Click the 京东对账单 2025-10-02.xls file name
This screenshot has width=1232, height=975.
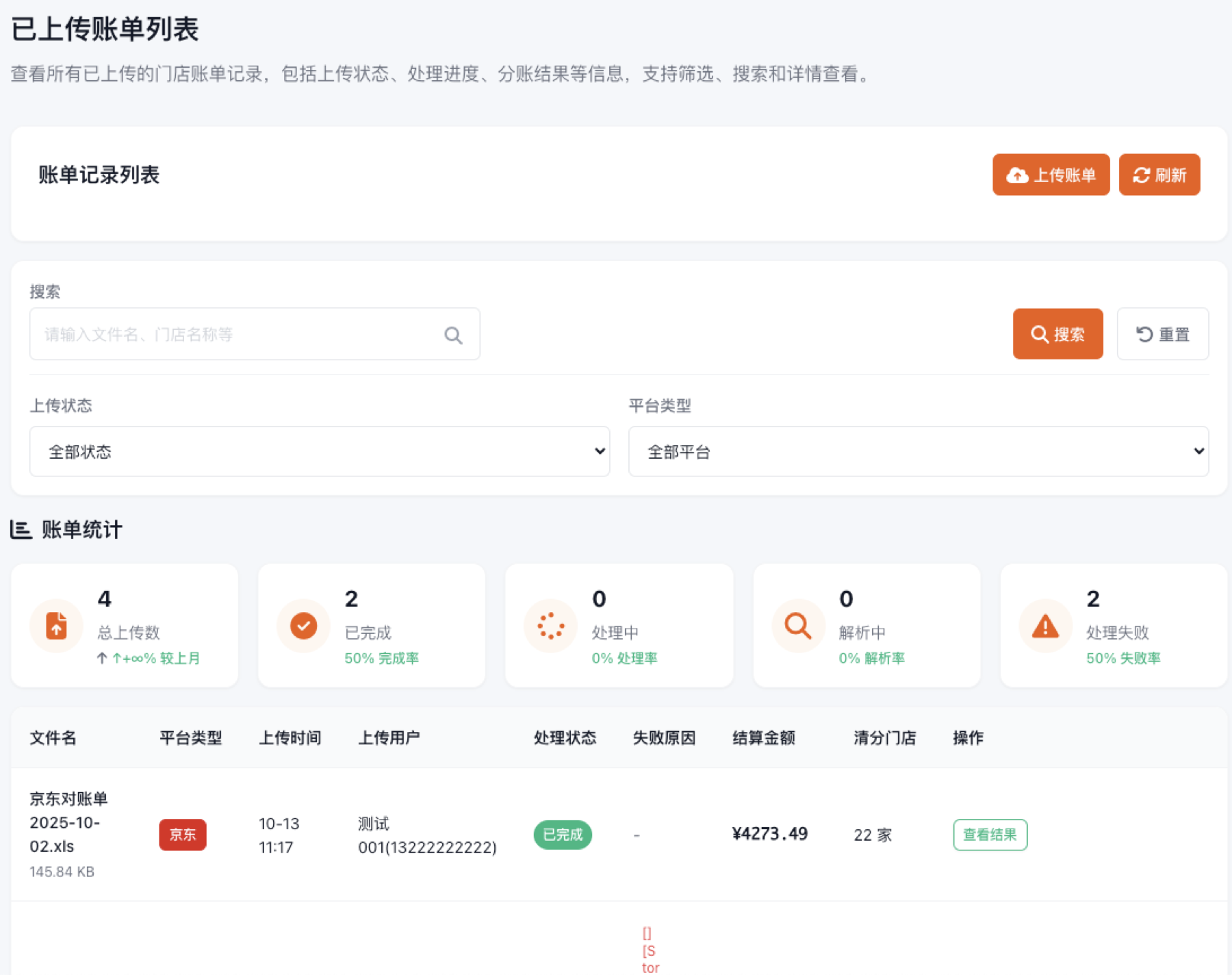pos(68,822)
